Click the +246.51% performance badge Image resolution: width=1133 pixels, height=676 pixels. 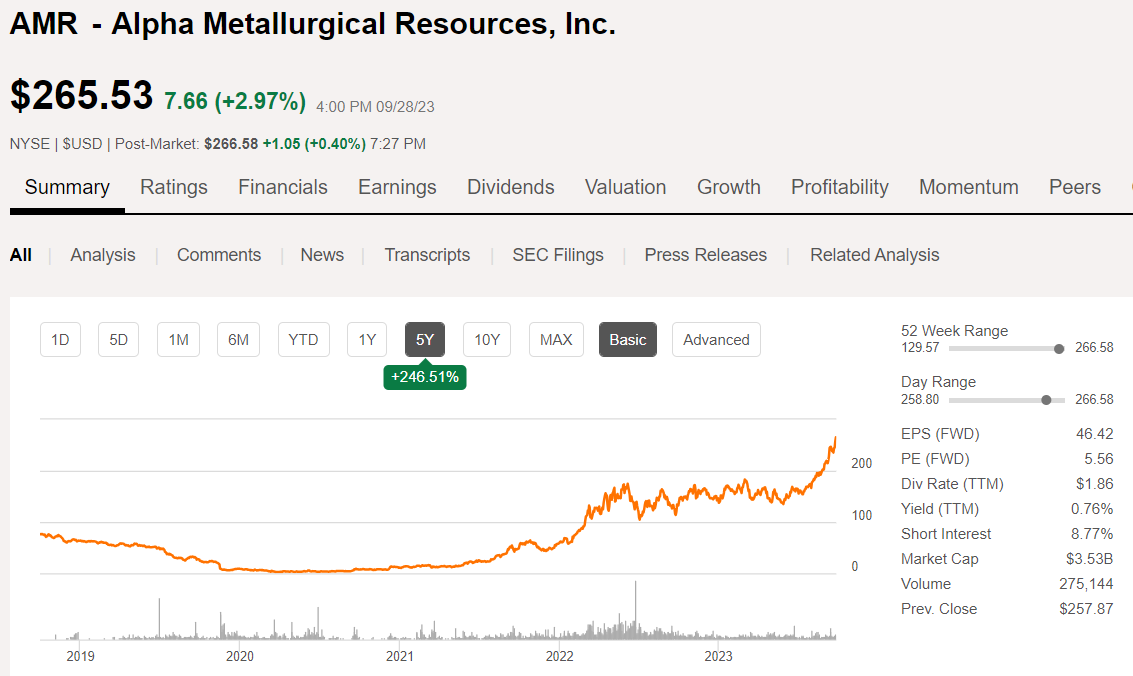(425, 377)
